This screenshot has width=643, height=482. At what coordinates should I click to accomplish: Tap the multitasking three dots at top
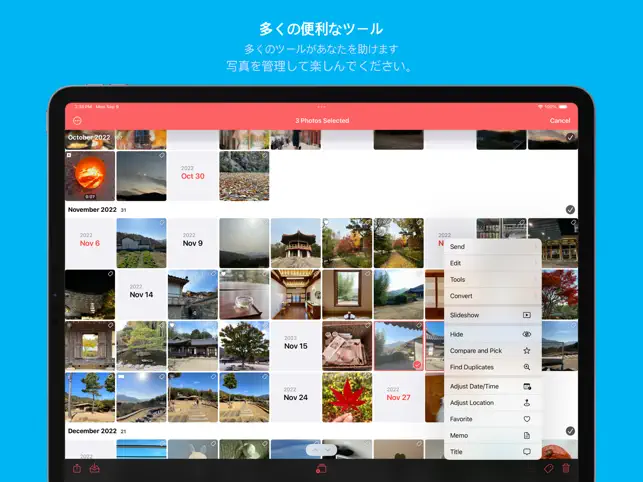(x=321, y=107)
